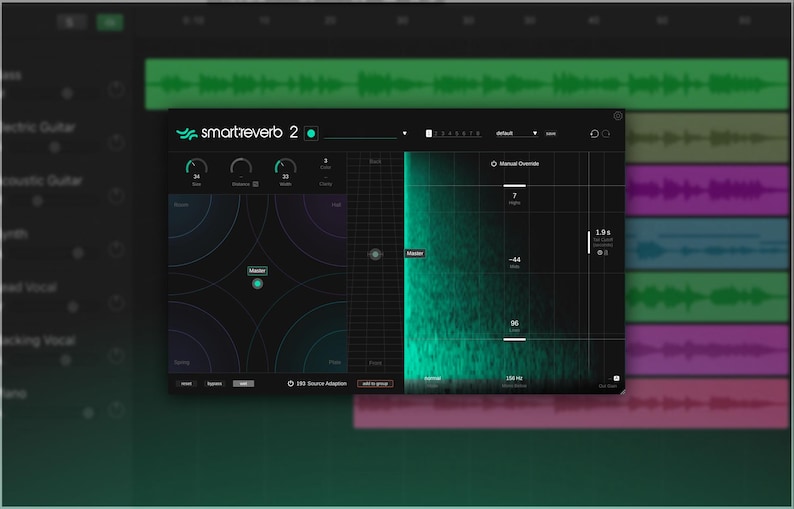Viewport: 794px width, 509px height.
Task: Click the 1.9 s tail cutoff value
Action: pyautogui.click(x=603, y=232)
